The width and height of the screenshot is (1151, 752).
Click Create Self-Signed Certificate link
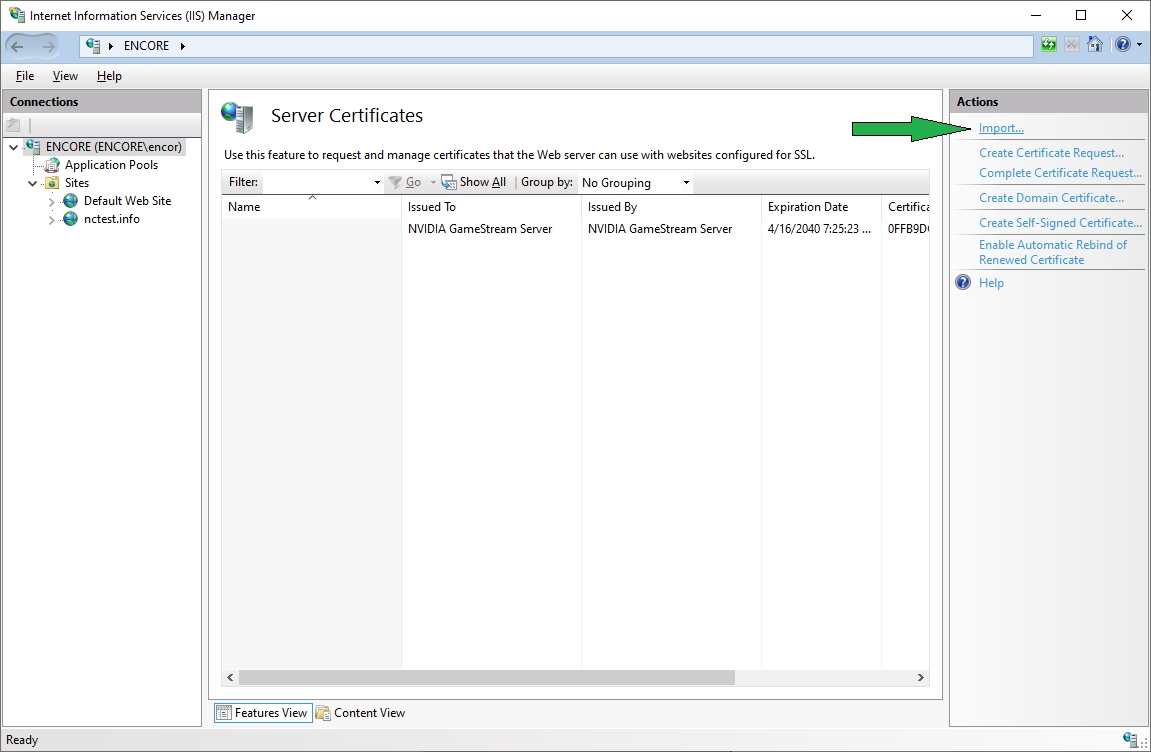coord(1059,223)
